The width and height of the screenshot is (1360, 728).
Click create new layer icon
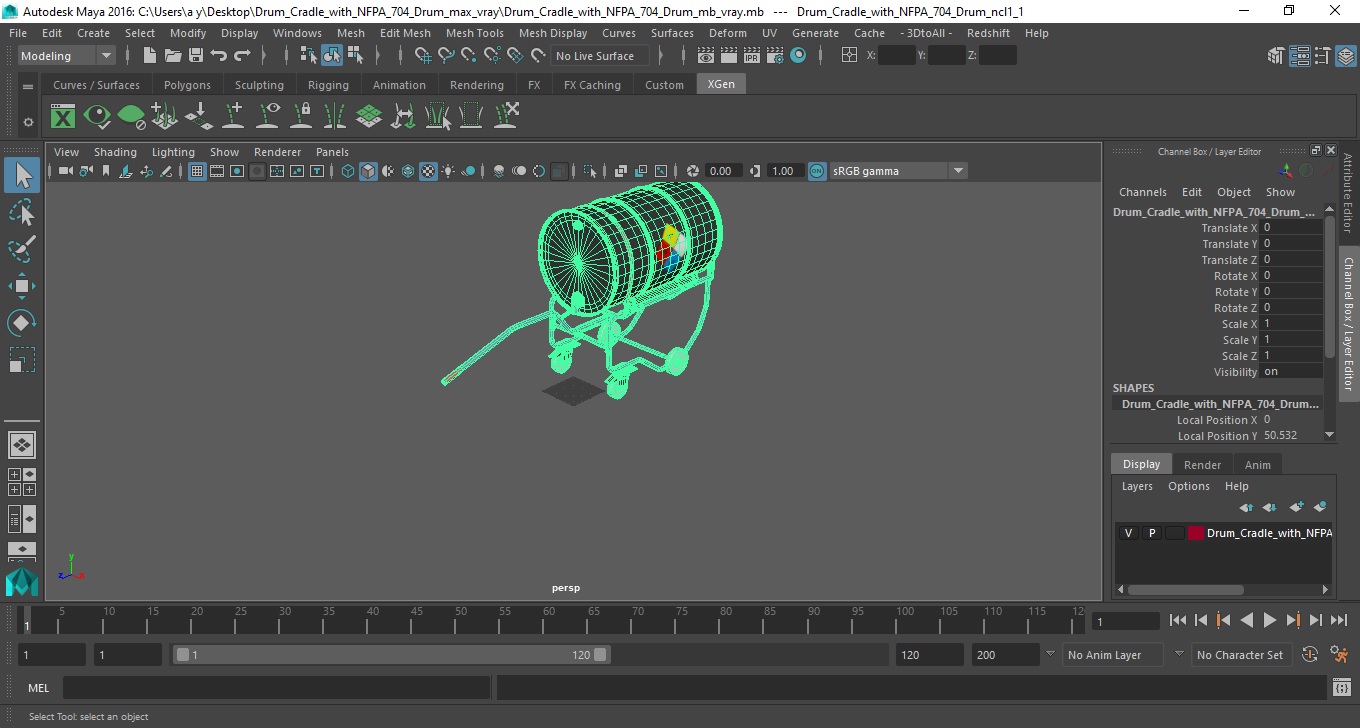pos(1297,507)
